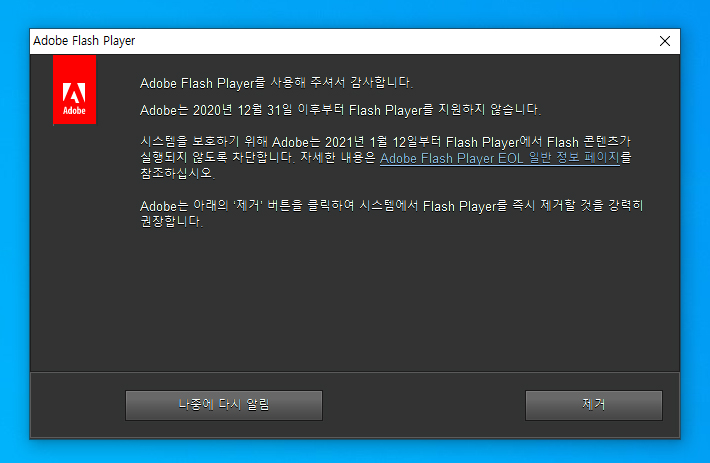This screenshot has width=710, height=463.
Task: Click the '제거' uninstall button
Action: (594, 405)
